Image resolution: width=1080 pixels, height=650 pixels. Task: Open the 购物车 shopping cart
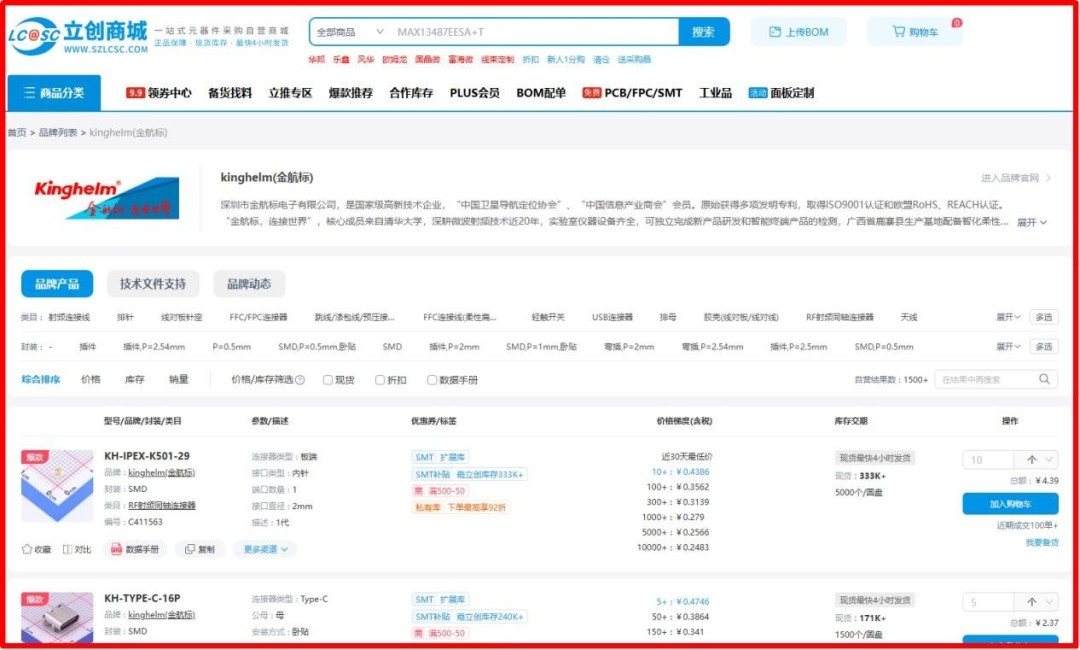[915, 32]
